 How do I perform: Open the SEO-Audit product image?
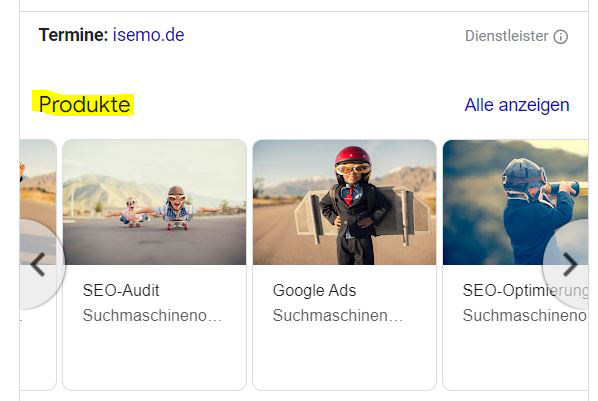click(x=154, y=202)
